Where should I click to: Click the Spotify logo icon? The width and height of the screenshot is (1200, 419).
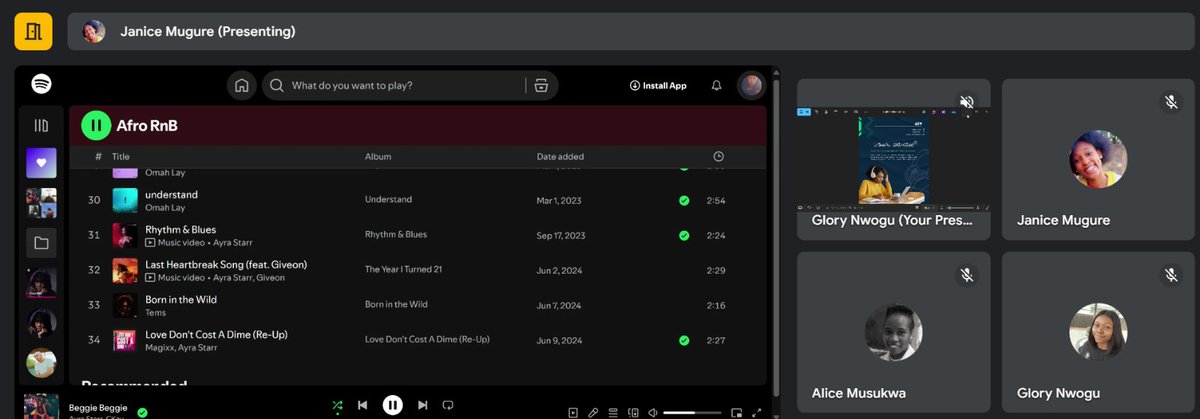click(x=41, y=84)
